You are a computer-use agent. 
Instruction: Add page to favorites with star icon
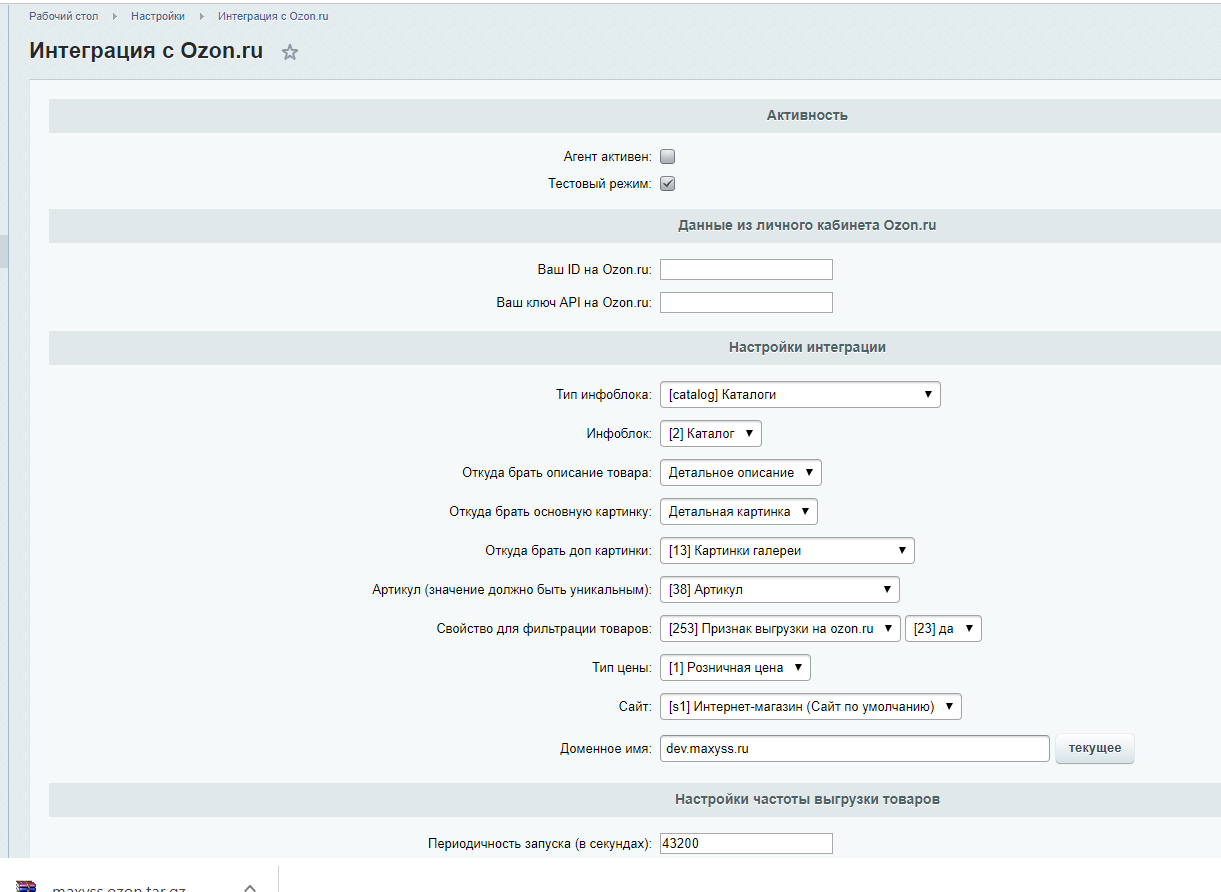290,53
